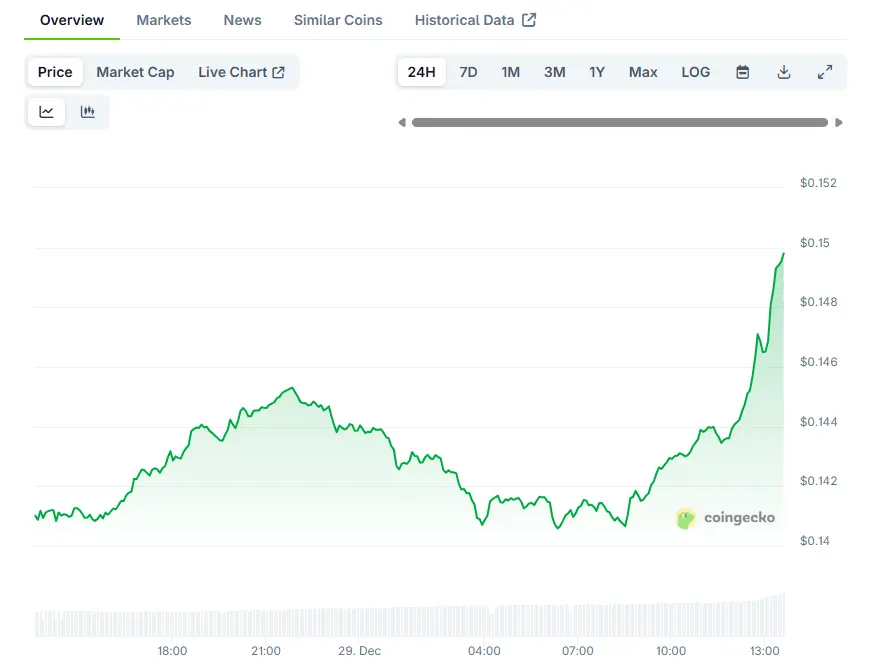This screenshot has width=873, height=671.
Task: Open the Markets tab
Action: (164, 20)
